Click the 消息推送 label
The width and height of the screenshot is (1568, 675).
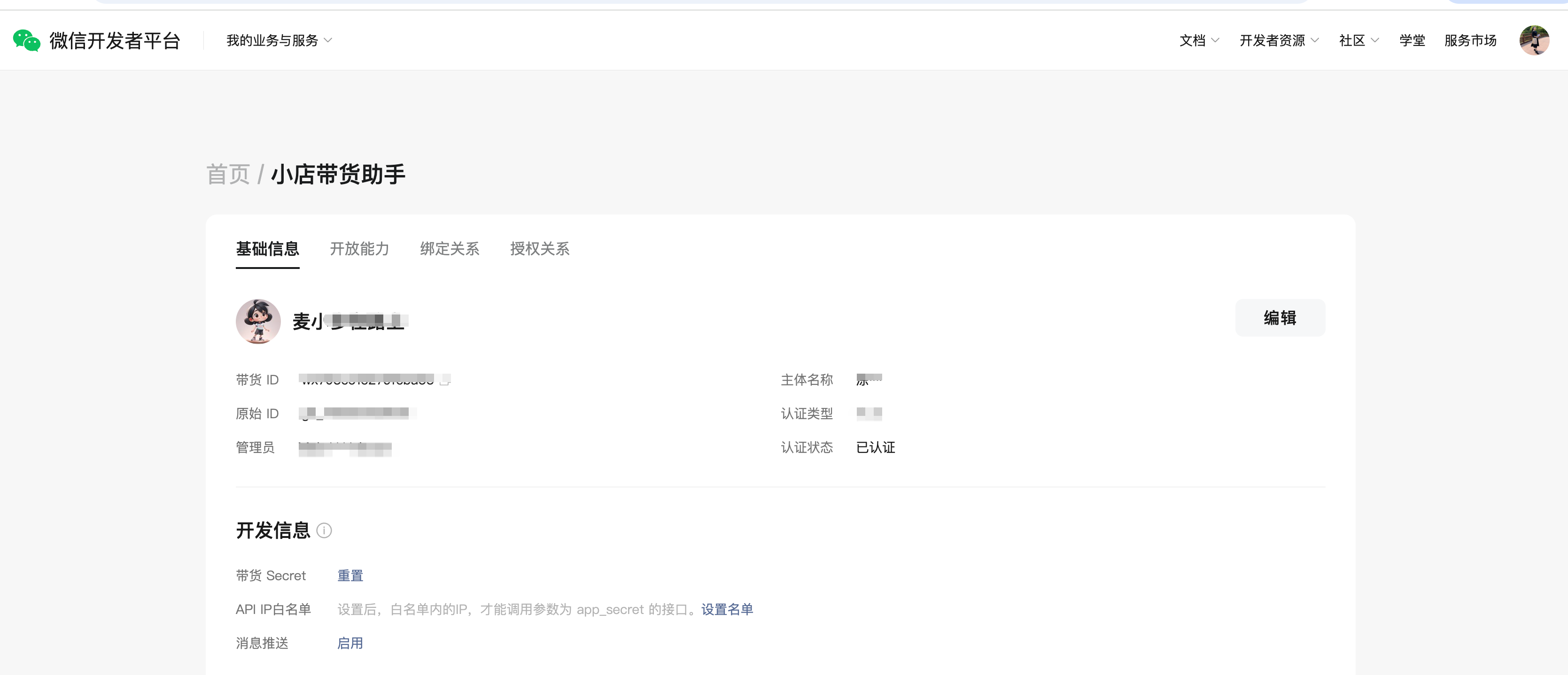tap(262, 644)
